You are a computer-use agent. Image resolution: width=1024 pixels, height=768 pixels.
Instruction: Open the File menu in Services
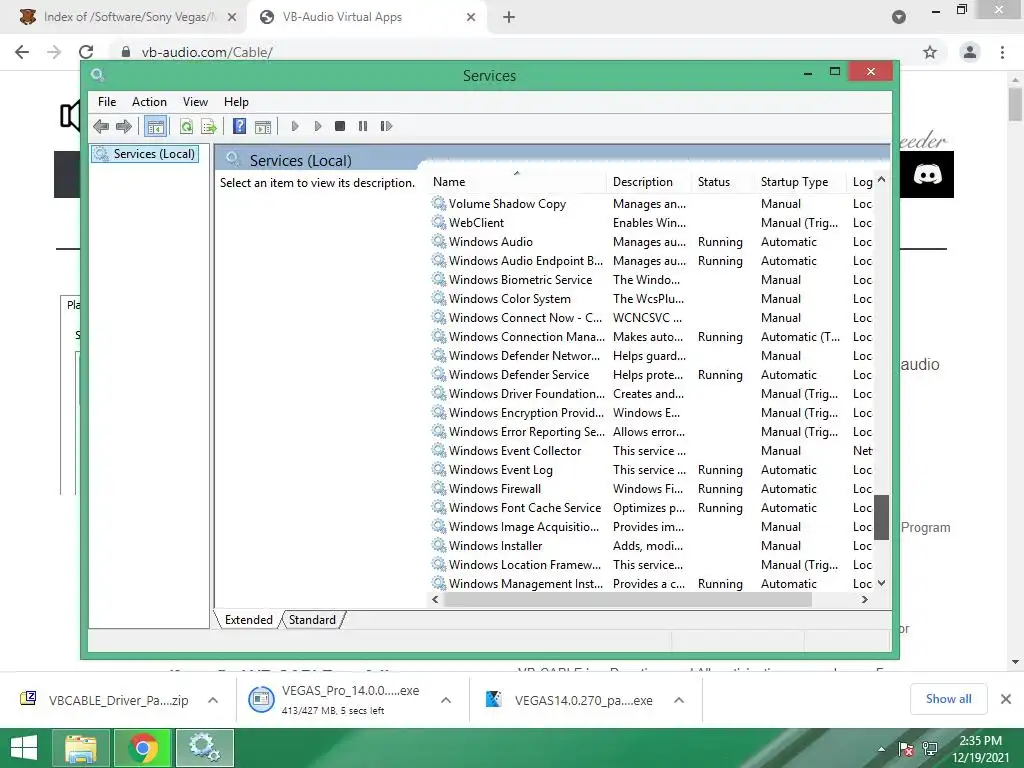(107, 102)
